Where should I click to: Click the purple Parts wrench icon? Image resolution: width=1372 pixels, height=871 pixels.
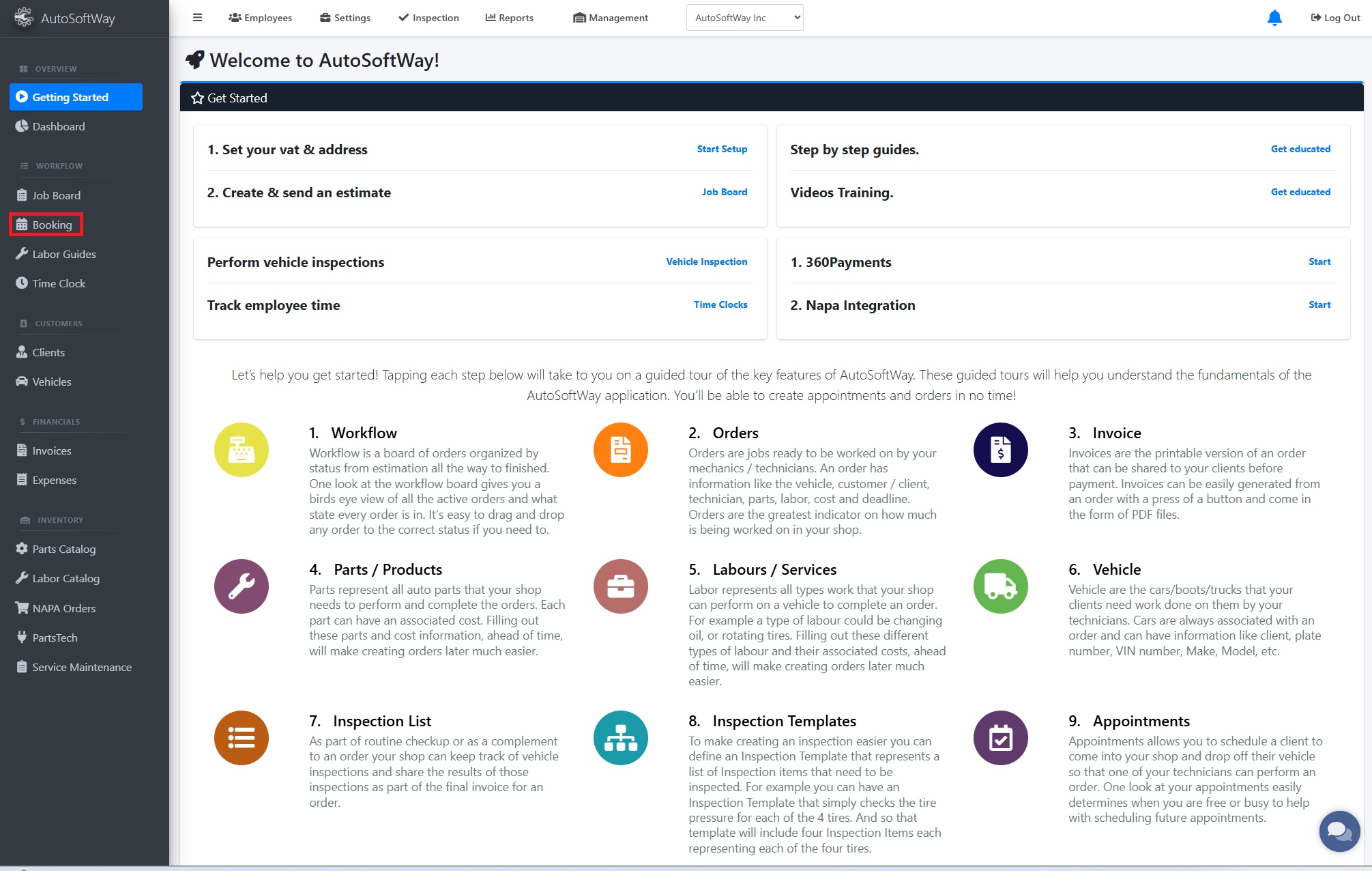(242, 586)
